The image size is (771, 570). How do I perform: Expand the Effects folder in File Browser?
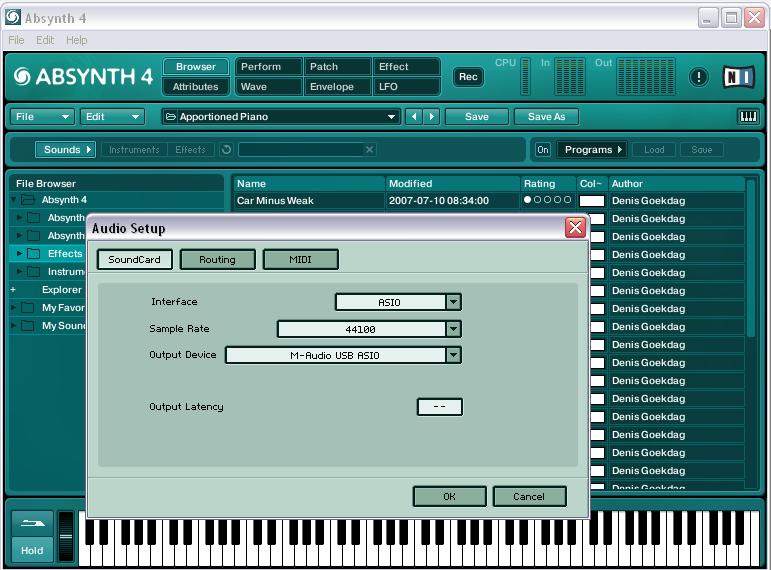click(19, 254)
